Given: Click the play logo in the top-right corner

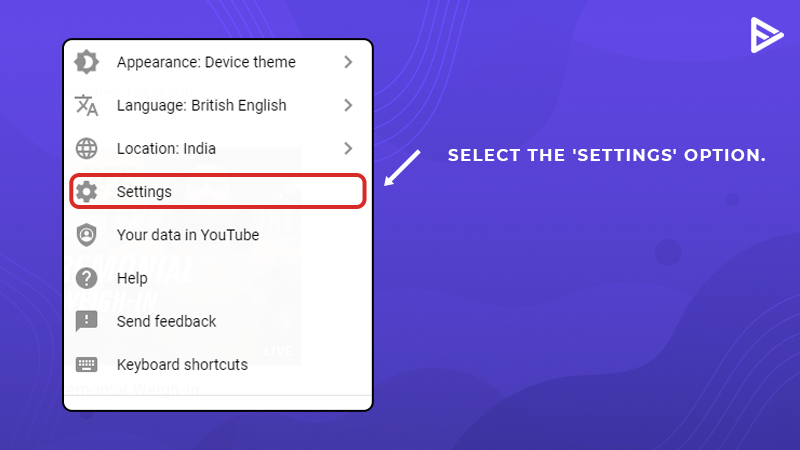Looking at the screenshot, I should click(x=766, y=35).
